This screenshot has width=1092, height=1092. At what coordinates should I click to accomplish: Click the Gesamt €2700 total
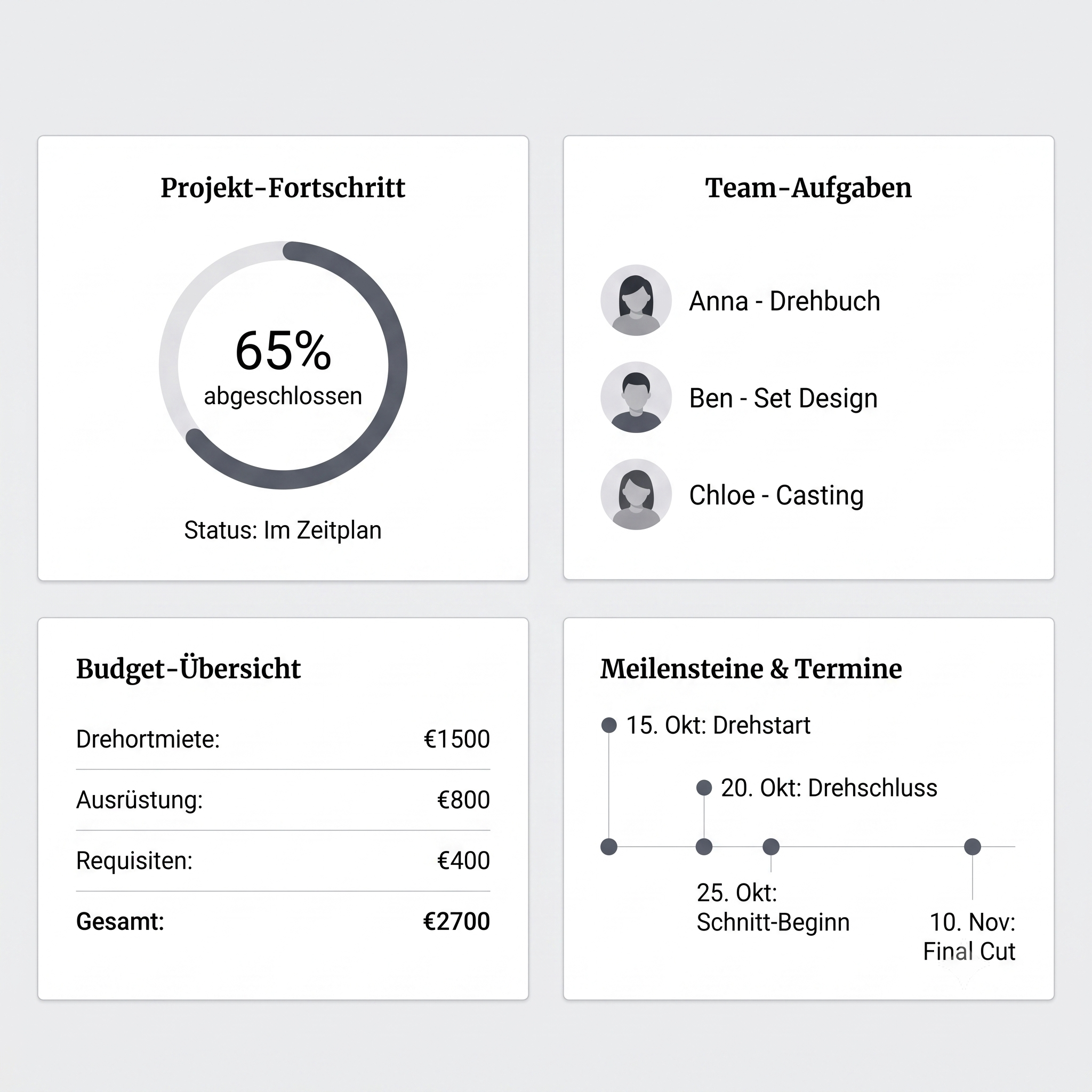point(457,922)
